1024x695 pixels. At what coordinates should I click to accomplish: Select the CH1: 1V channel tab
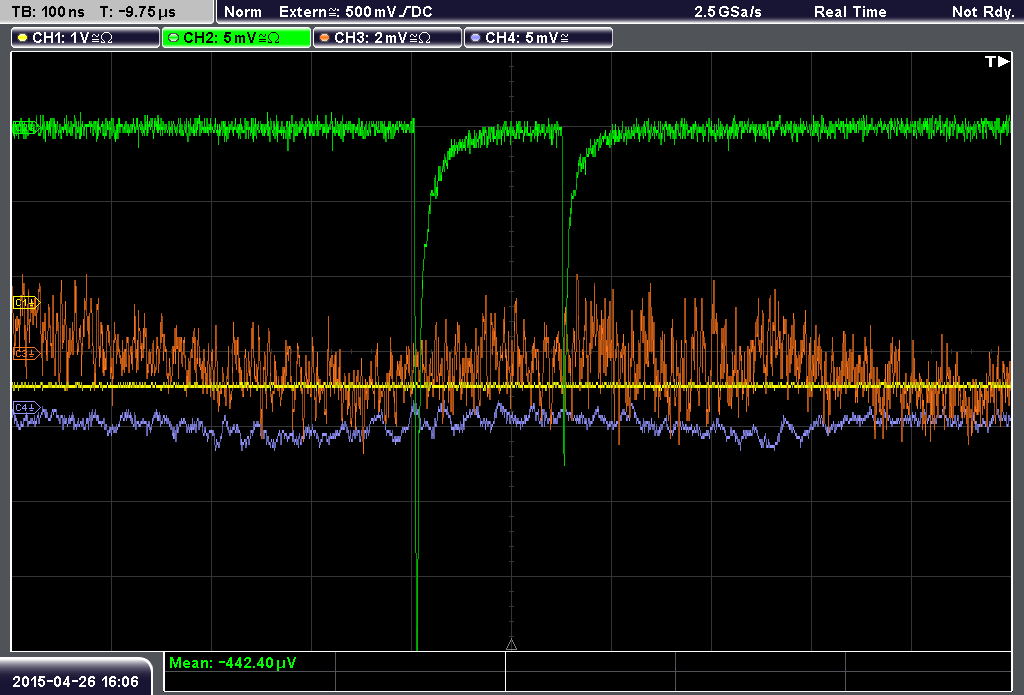86,38
